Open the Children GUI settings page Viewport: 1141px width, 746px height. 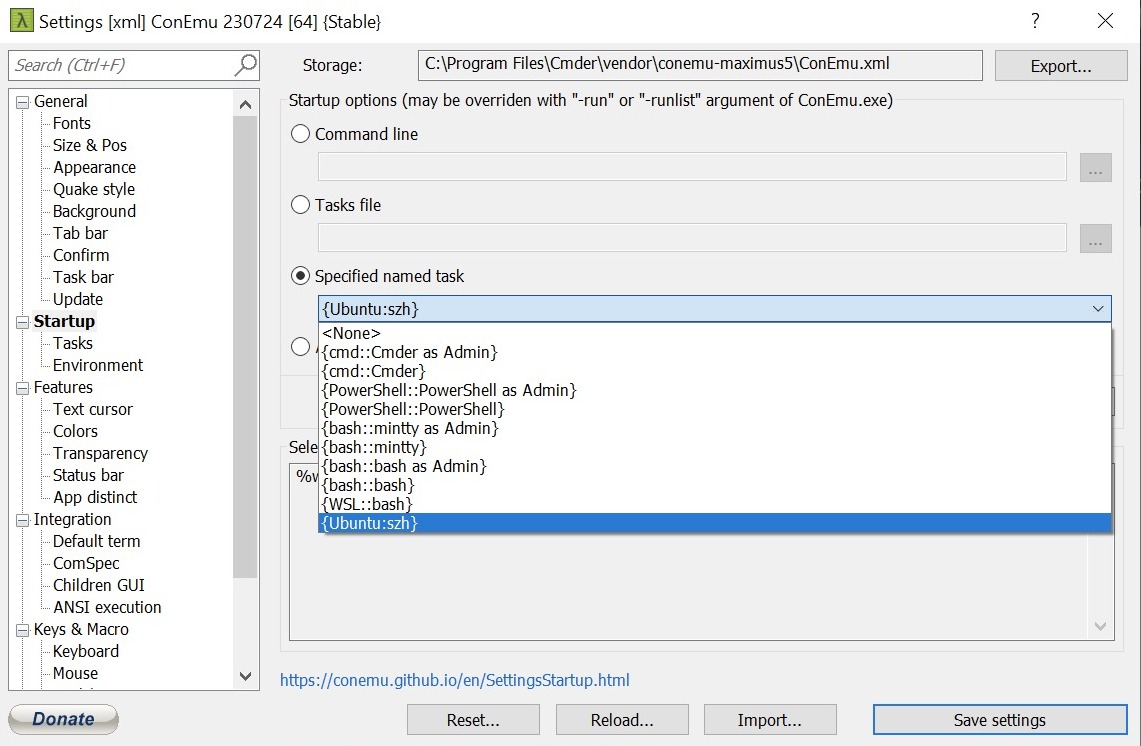coord(98,585)
